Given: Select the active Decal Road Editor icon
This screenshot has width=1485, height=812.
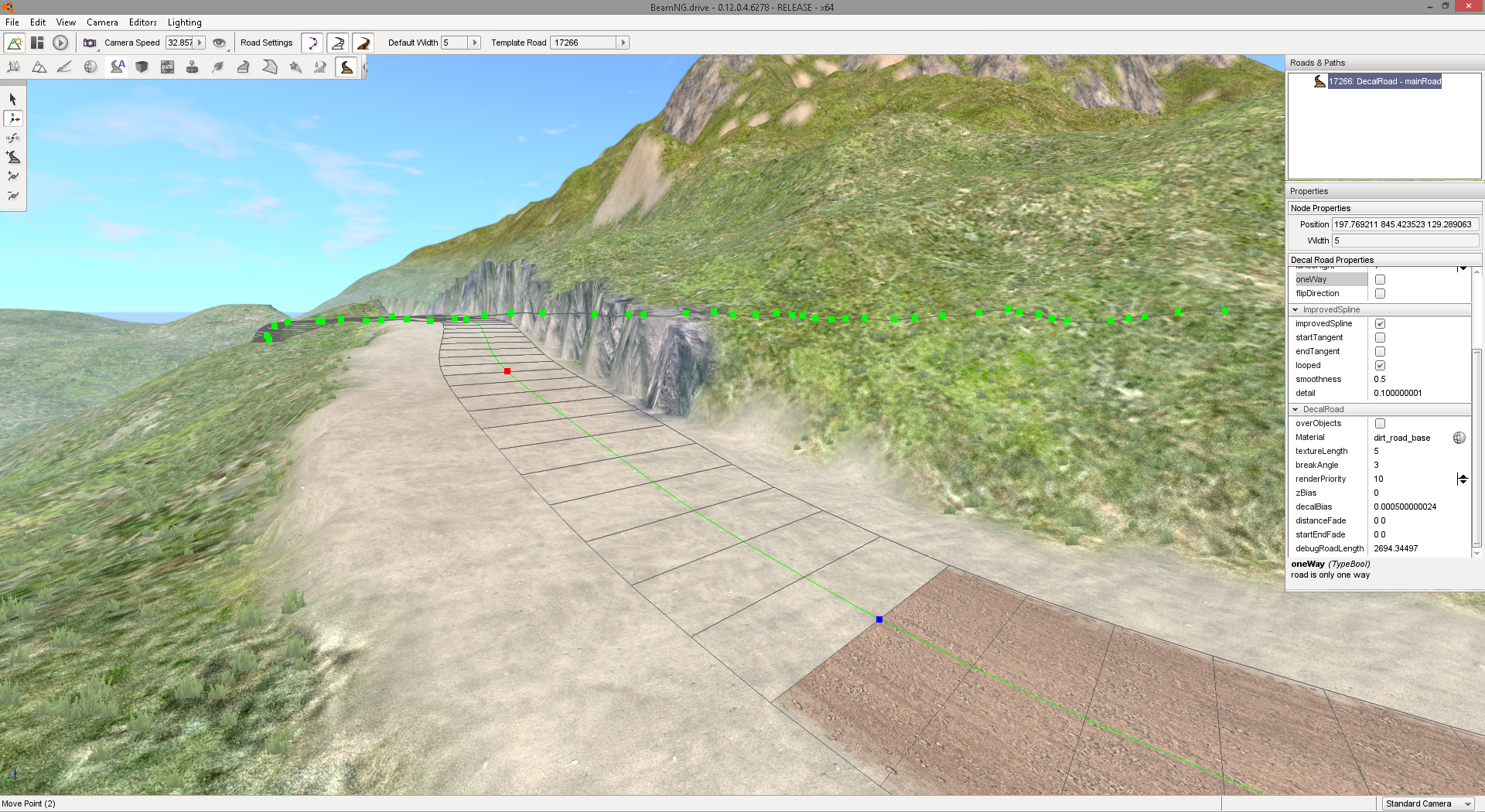Looking at the screenshot, I should pyautogui.click(x=346, y=67).
